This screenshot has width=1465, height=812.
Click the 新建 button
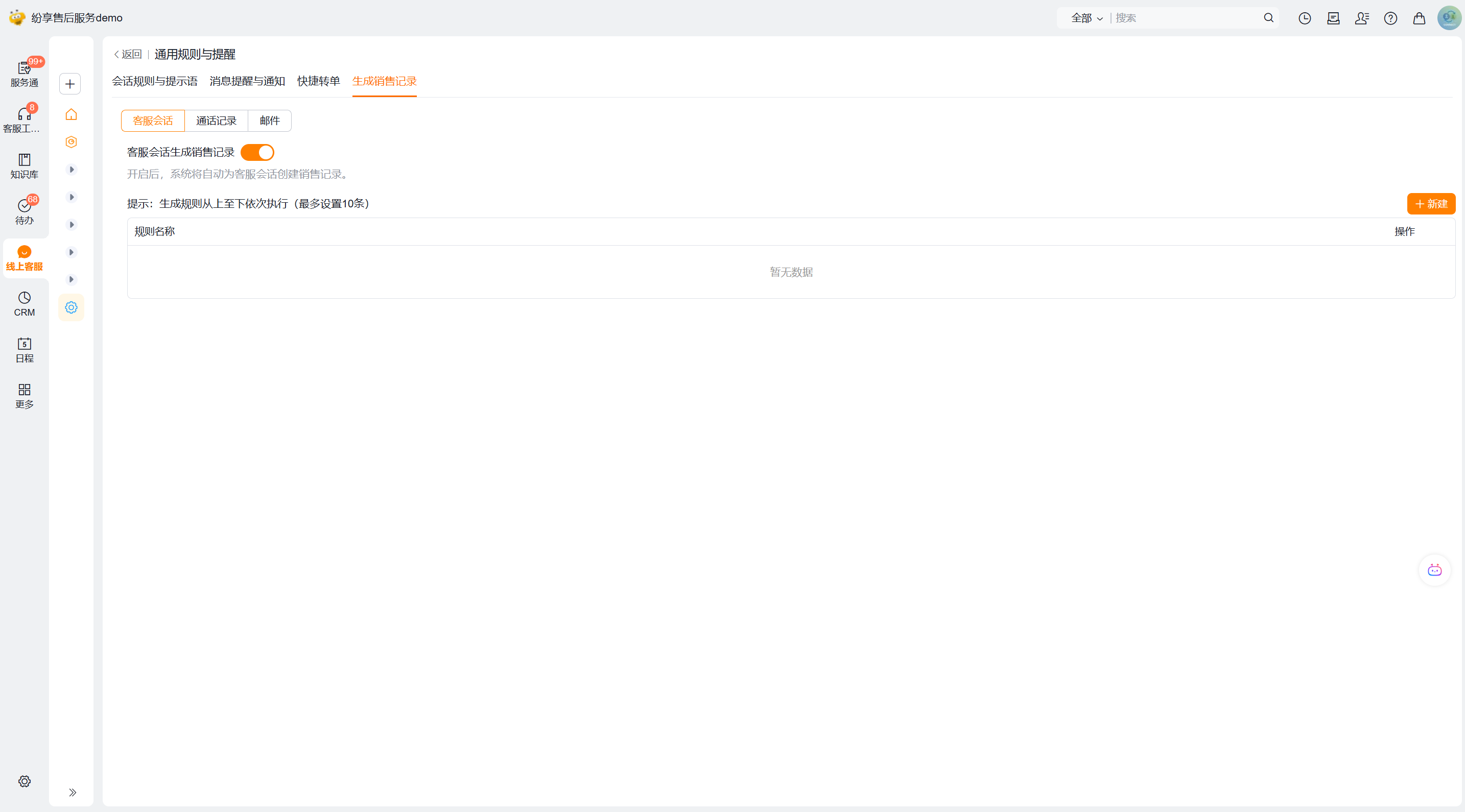click(1430, 204)
